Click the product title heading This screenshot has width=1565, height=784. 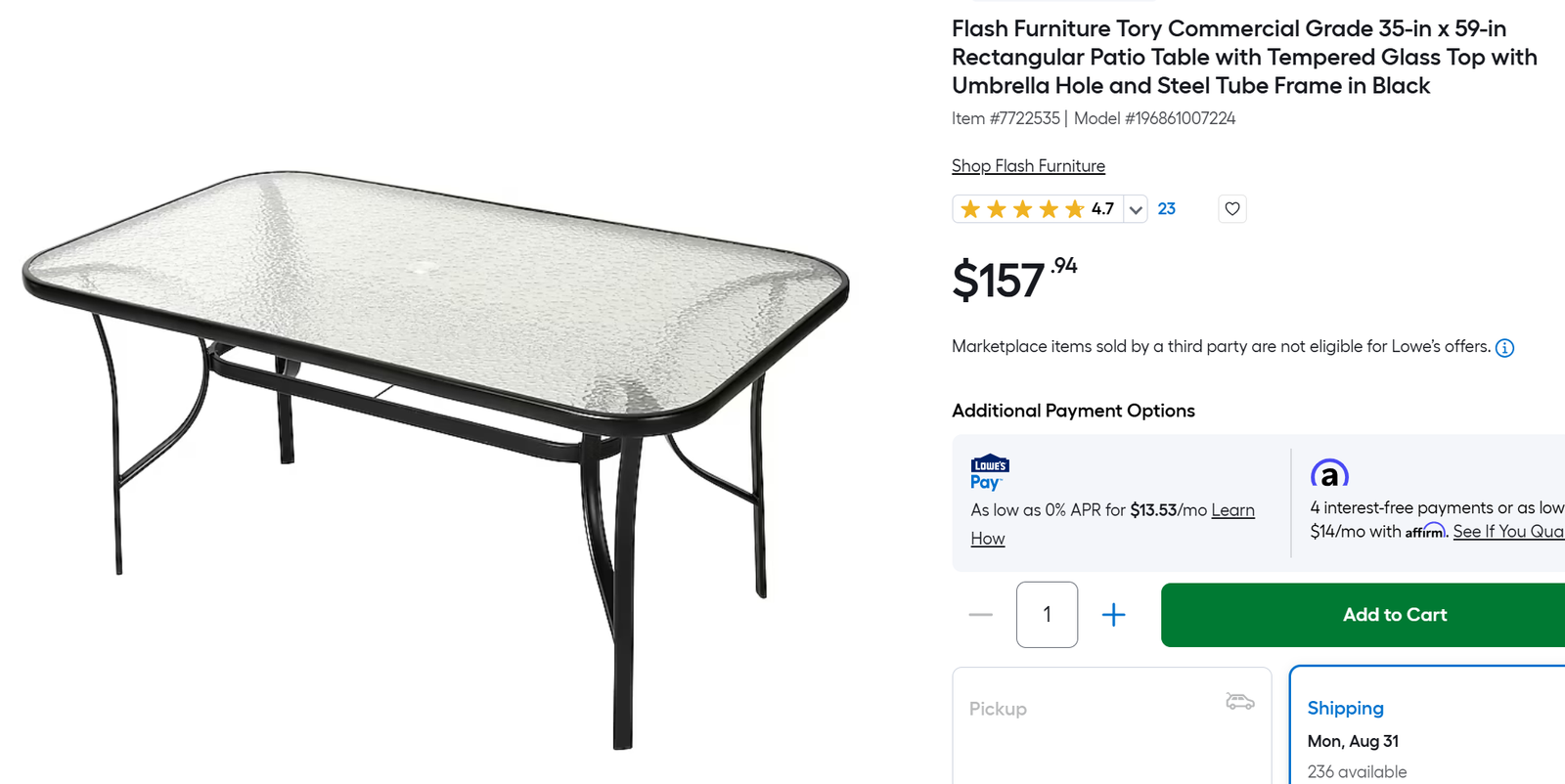click(x=1244, y=58)
